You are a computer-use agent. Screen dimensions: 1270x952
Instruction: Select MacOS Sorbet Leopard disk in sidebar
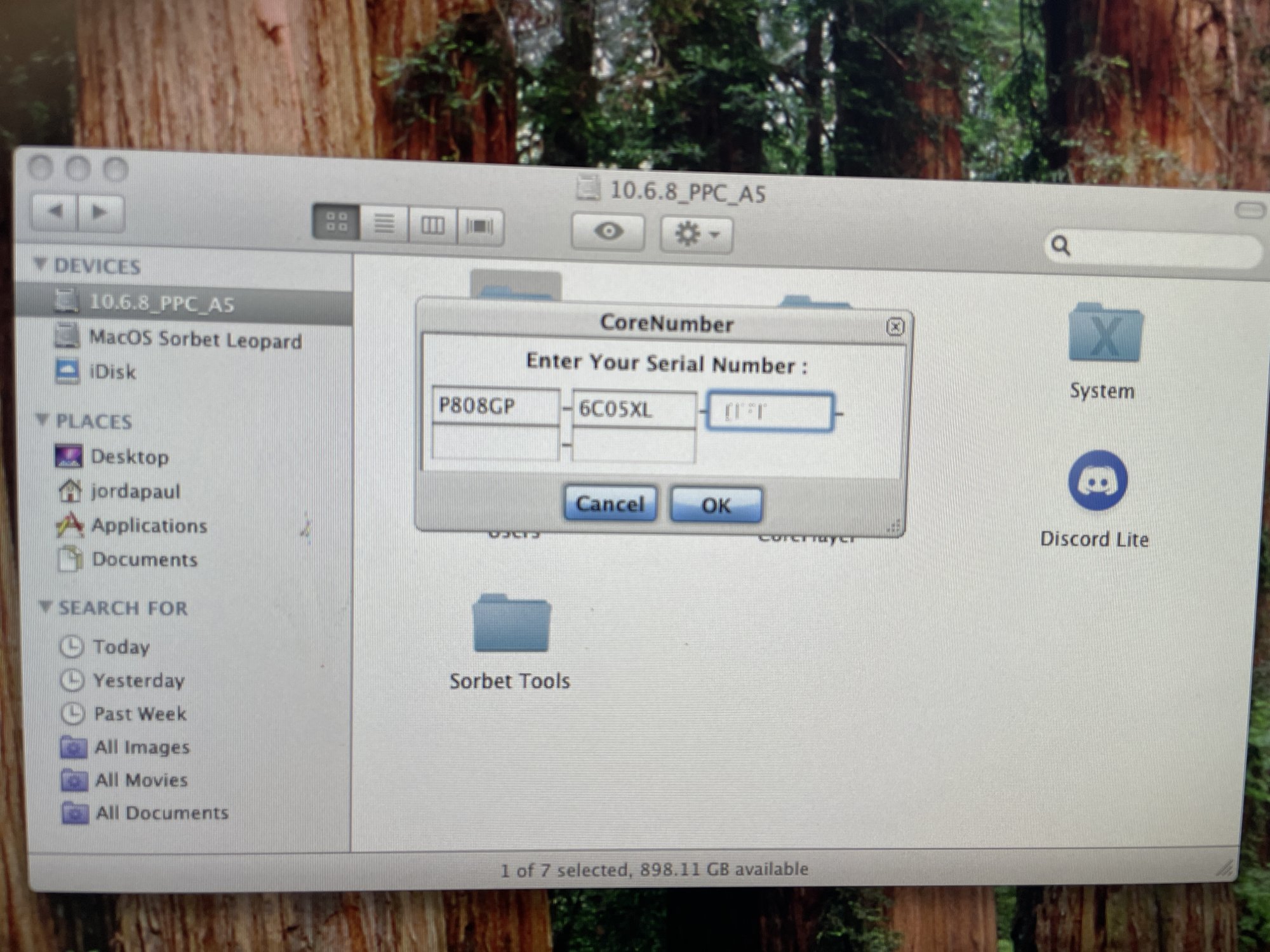pos(194,339)
